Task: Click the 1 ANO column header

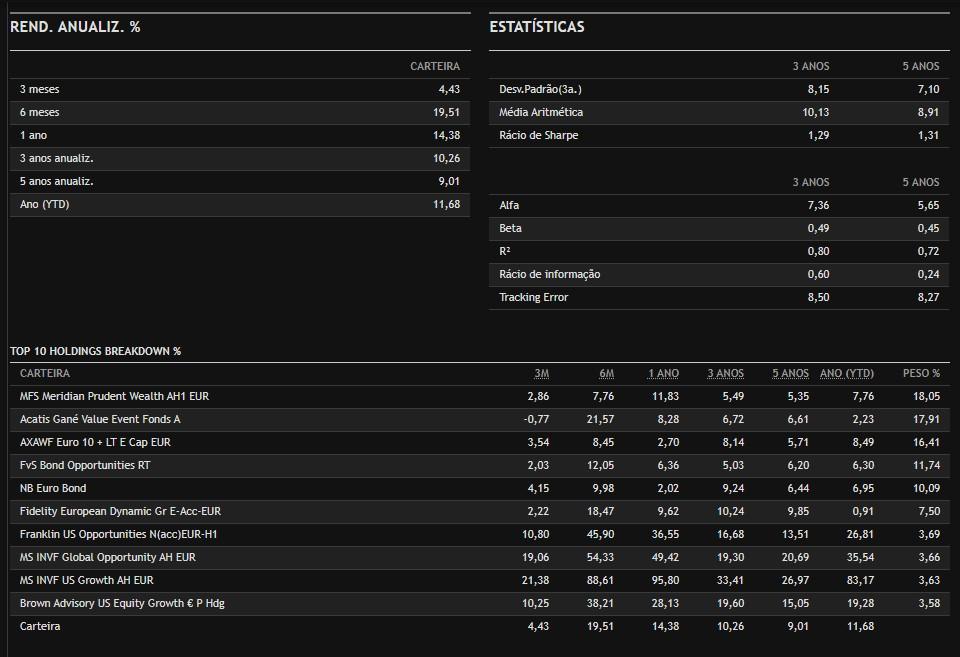Action: click(663, 374)
